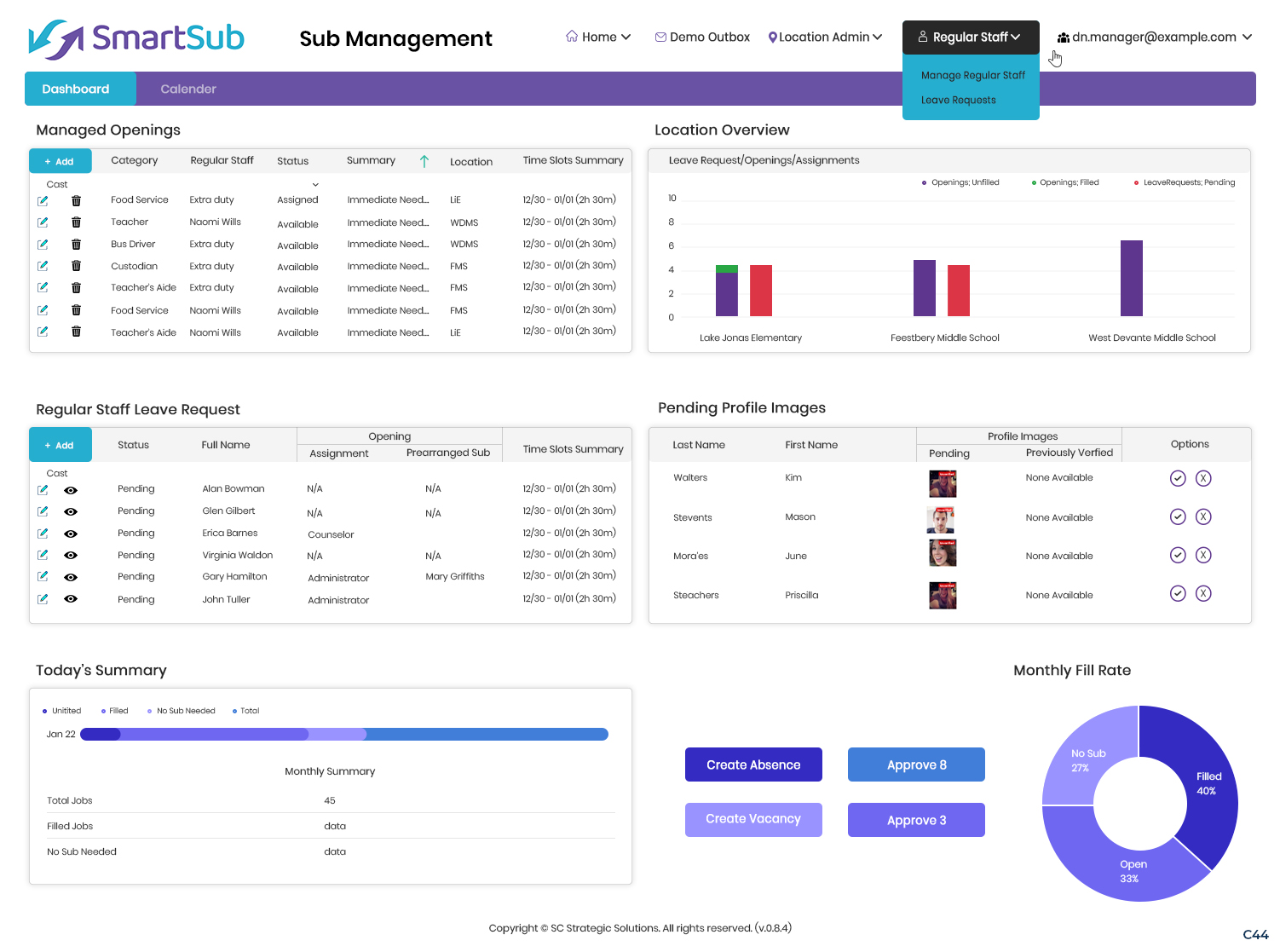Image resolution: width=1280 pixels, height=952 pixels.
Task: Delete the Teacher opening row
Action: tap(76, 222)
